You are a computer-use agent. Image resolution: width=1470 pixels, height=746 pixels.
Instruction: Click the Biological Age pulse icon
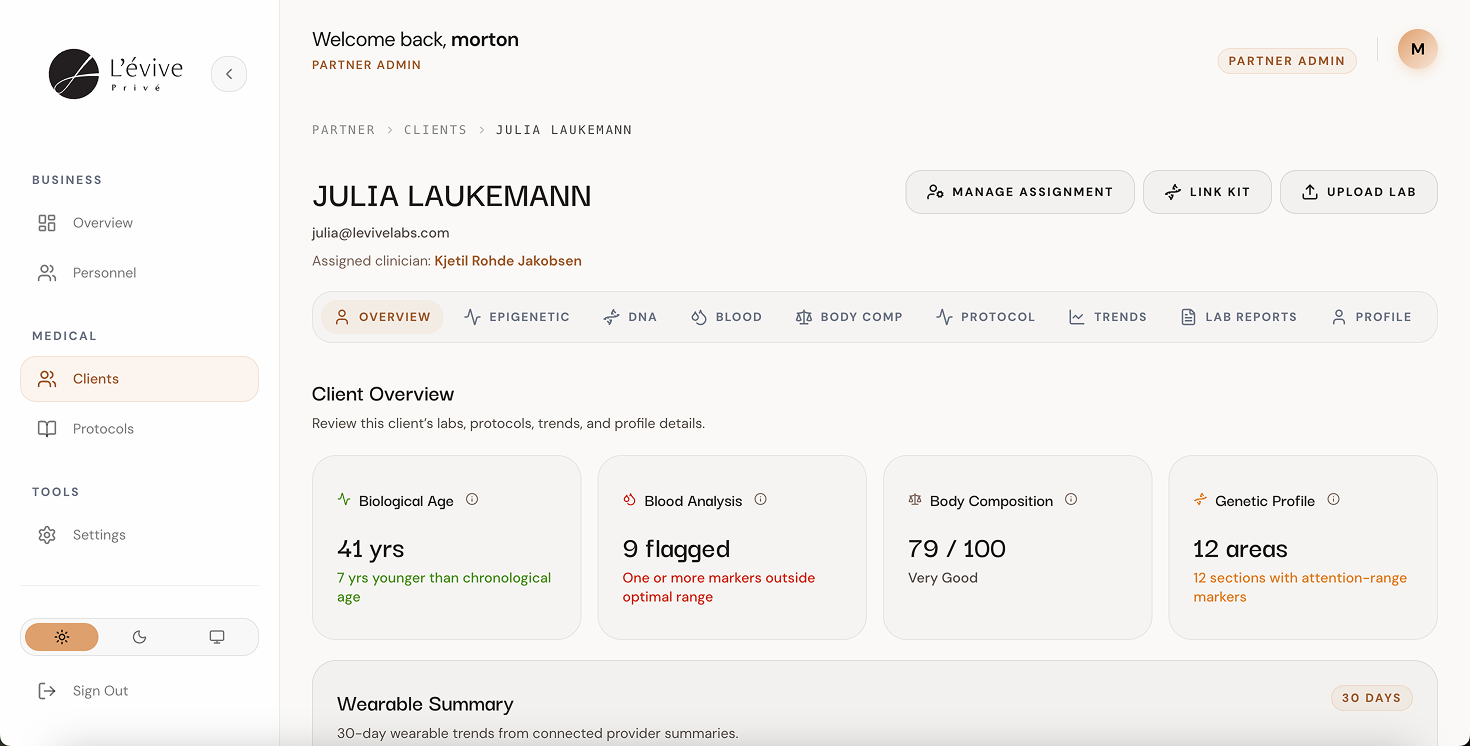pyautogui.click(x=344, y=499)
